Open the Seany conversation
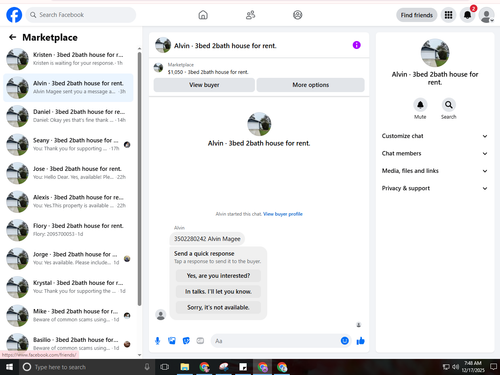Screen dimensions: 500x375 coord(68,145)
